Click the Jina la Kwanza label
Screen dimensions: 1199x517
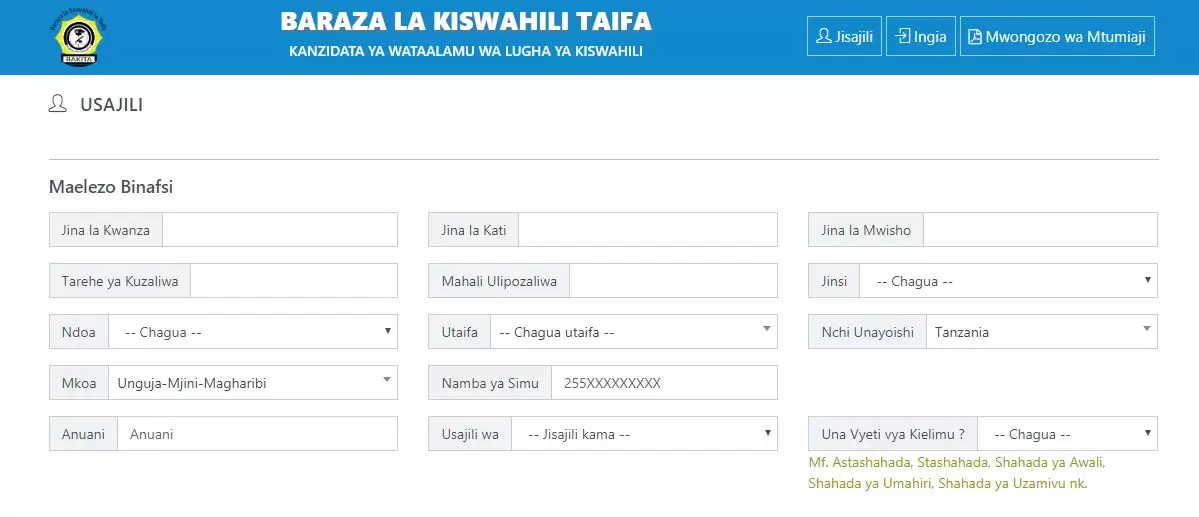coord(106,229)
